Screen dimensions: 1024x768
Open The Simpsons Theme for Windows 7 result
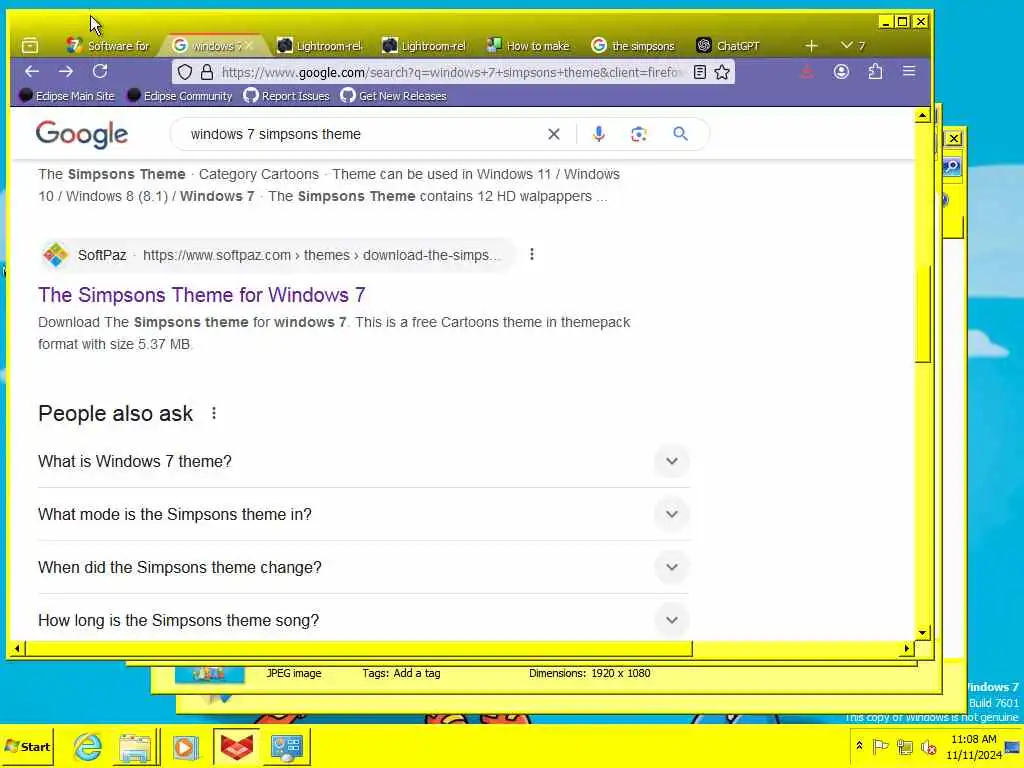coord(201,295)
